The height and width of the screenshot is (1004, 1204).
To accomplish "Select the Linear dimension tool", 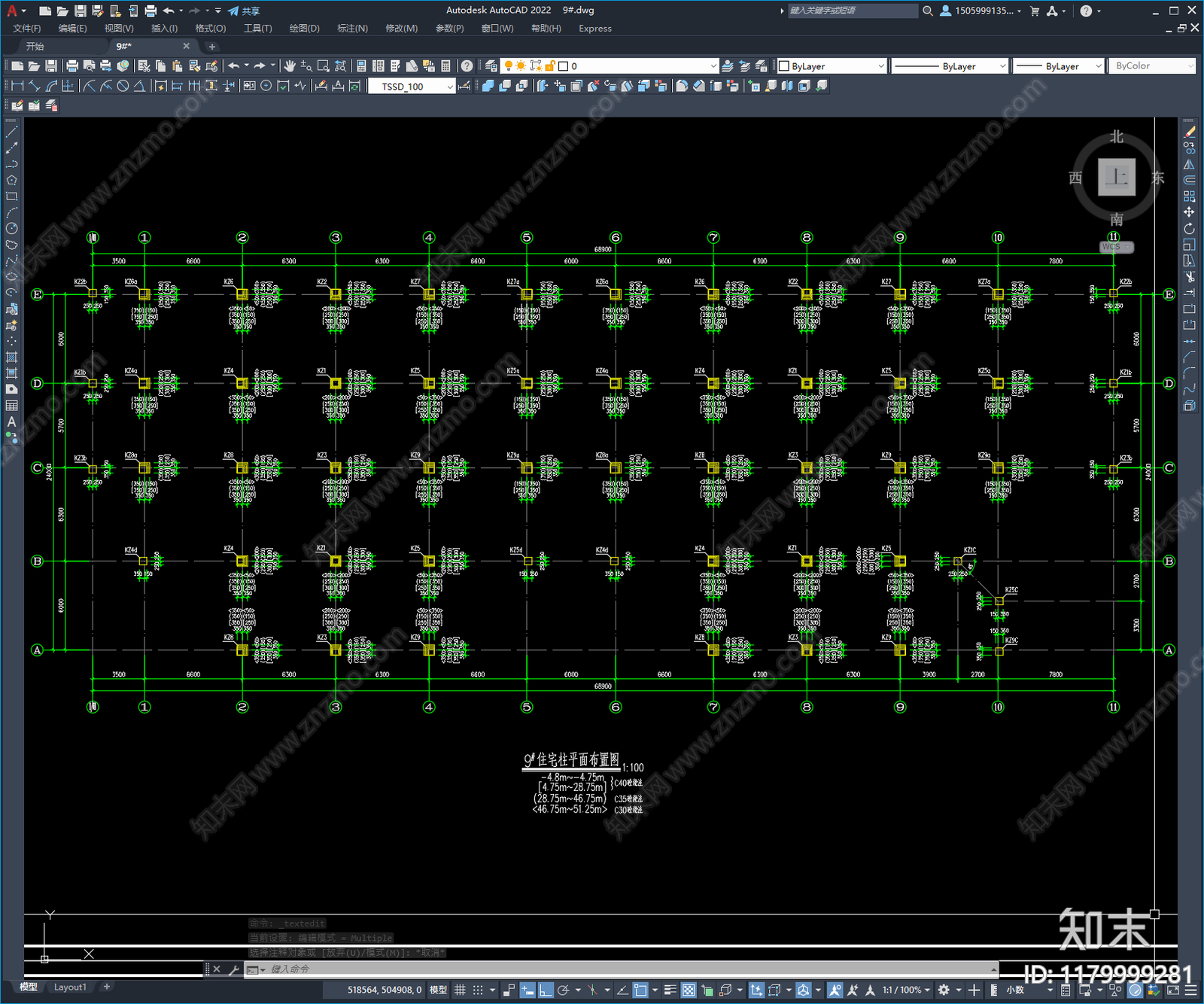I will 18,86.
